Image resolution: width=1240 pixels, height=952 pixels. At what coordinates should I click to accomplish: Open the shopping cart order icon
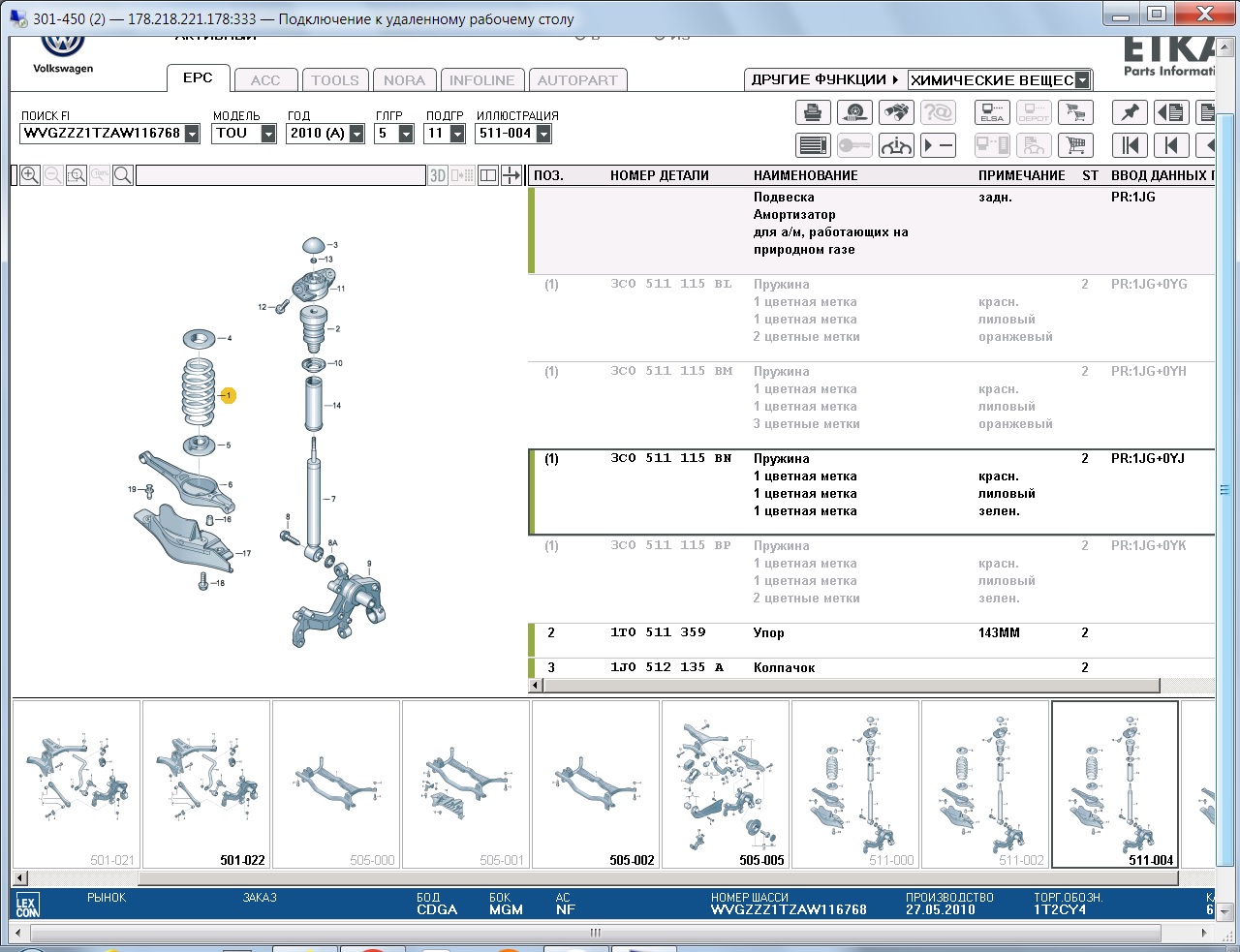coord(1075,145)
